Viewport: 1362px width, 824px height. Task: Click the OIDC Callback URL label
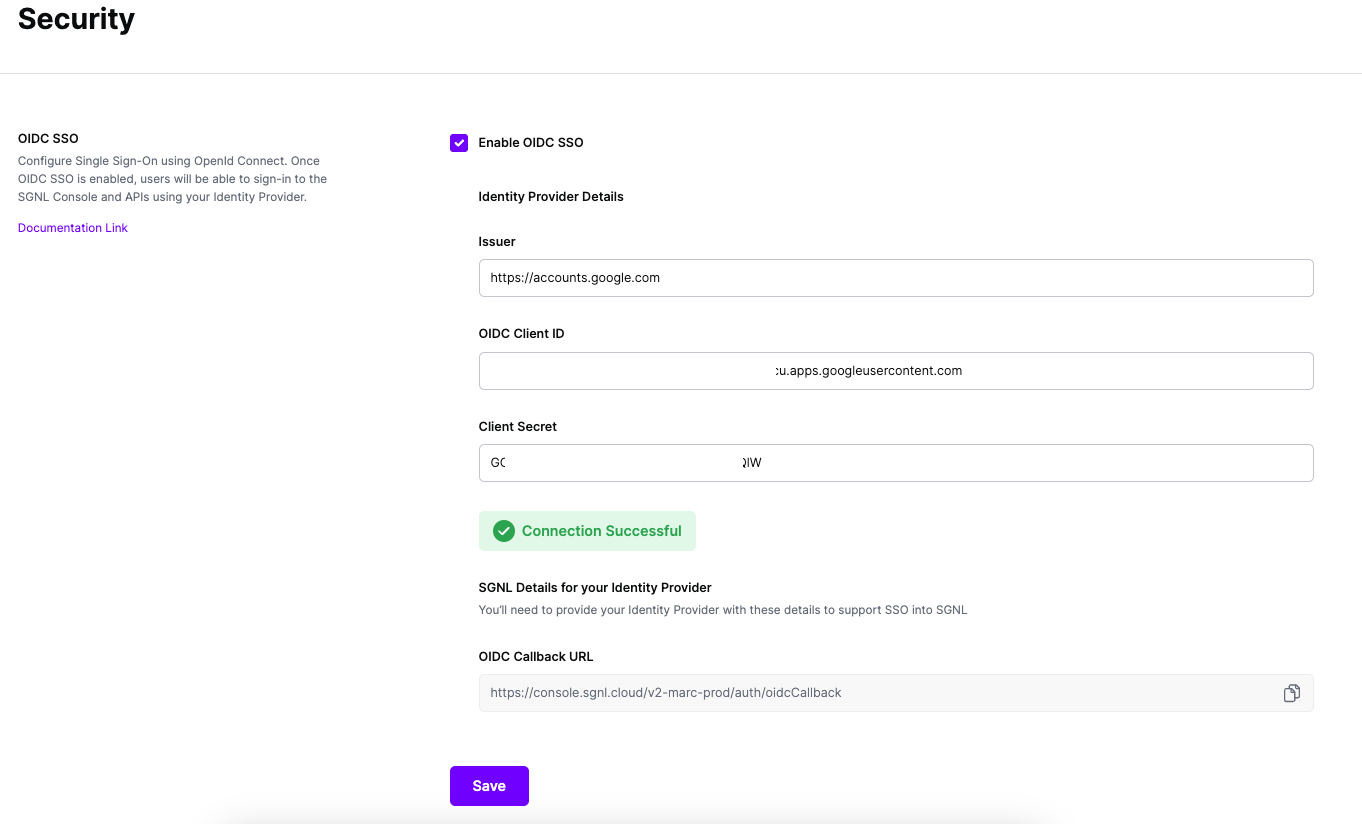[536, 657]
